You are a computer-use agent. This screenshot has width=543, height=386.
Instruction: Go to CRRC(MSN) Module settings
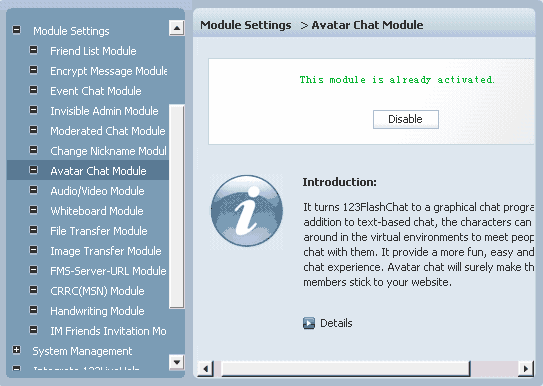click(97, 291)
